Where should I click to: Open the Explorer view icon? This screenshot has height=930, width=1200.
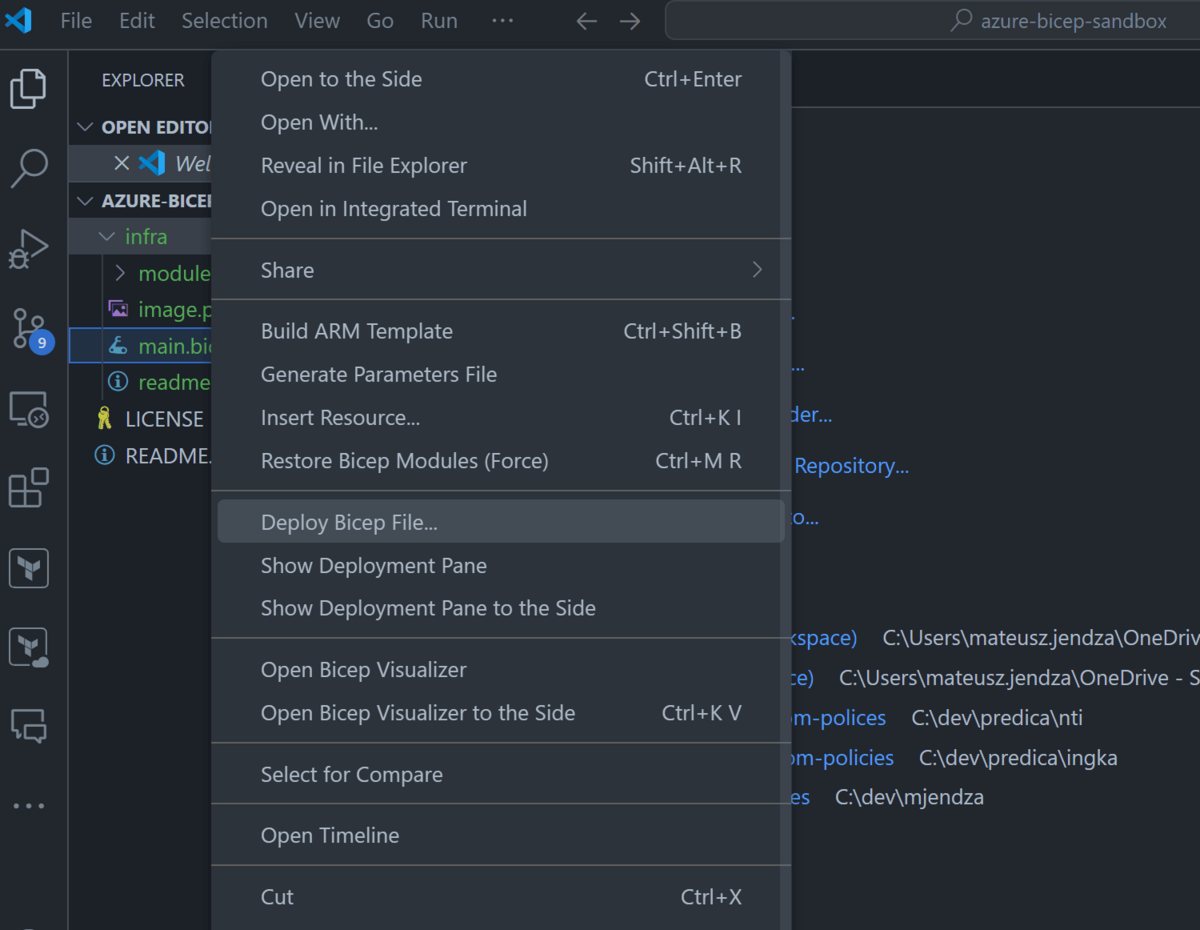28,88
